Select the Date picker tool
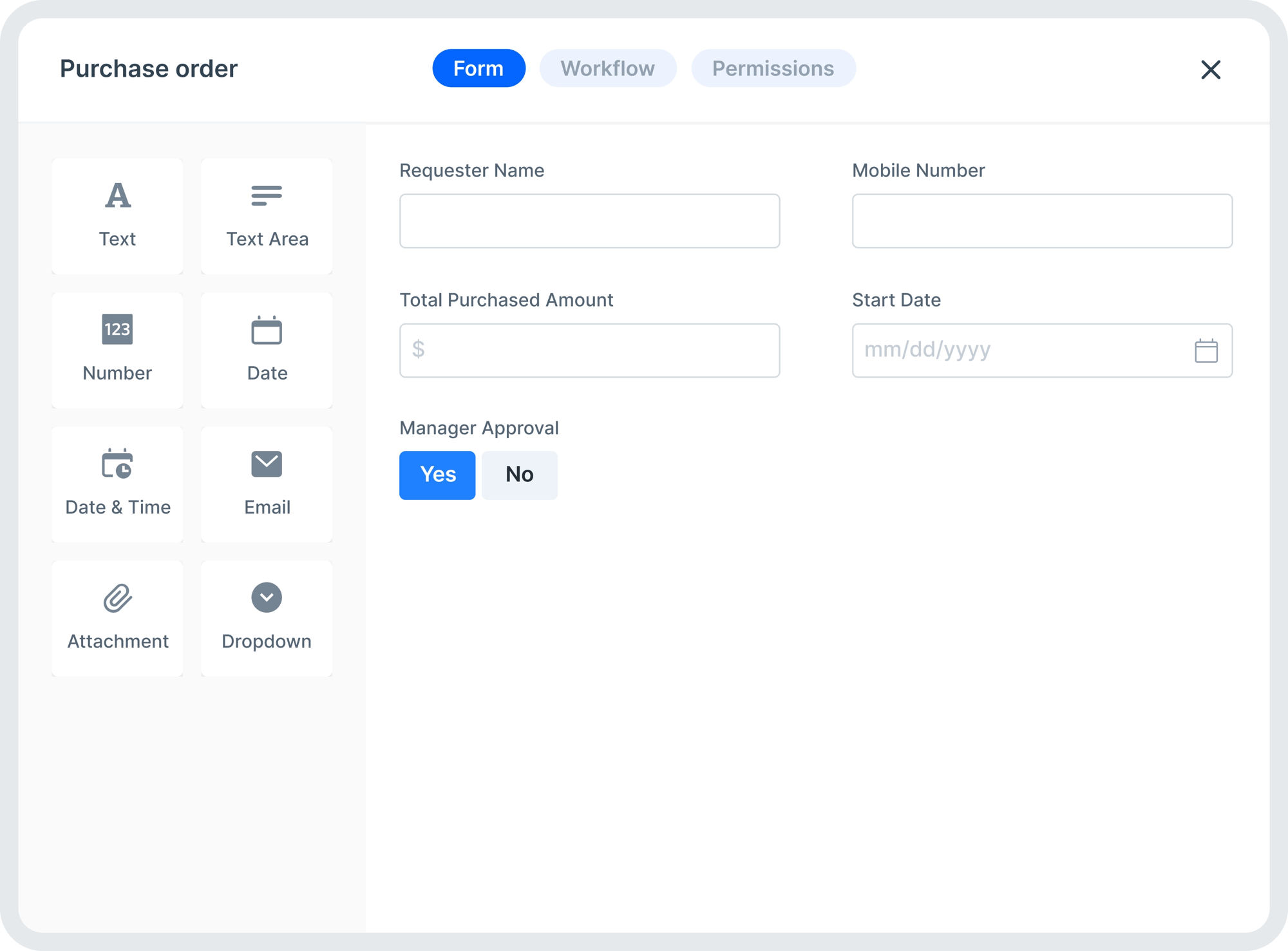This screenshot has height=951, width=1288. (x=267, y=348)
